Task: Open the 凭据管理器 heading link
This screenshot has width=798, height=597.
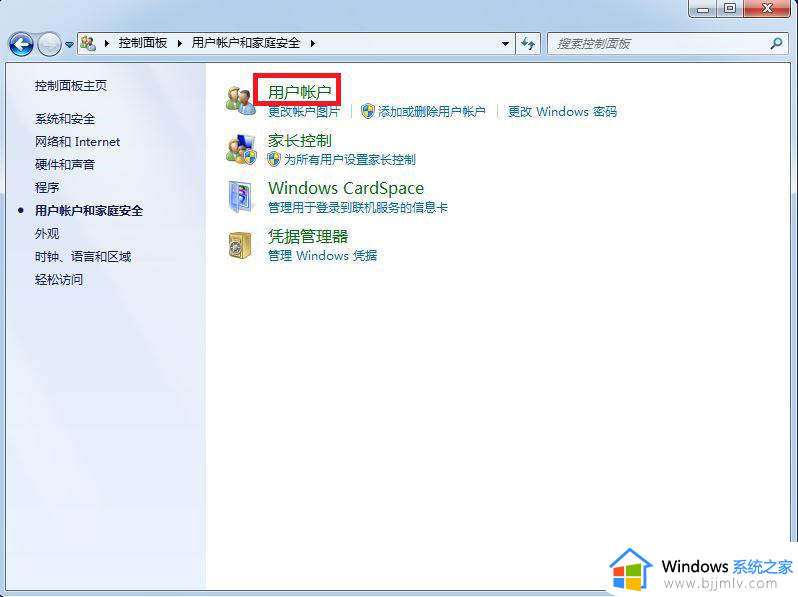Action: click(x=308, y=236)
